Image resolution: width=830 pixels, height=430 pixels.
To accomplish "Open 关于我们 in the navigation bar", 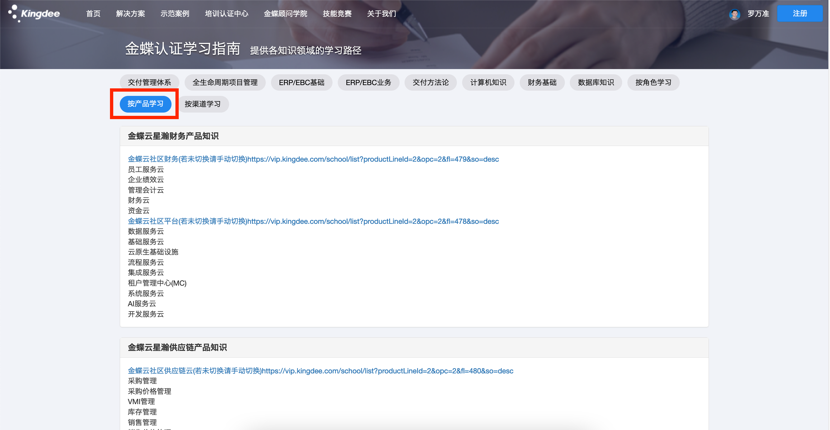I will pyautogui.click(x=381, y=14).
